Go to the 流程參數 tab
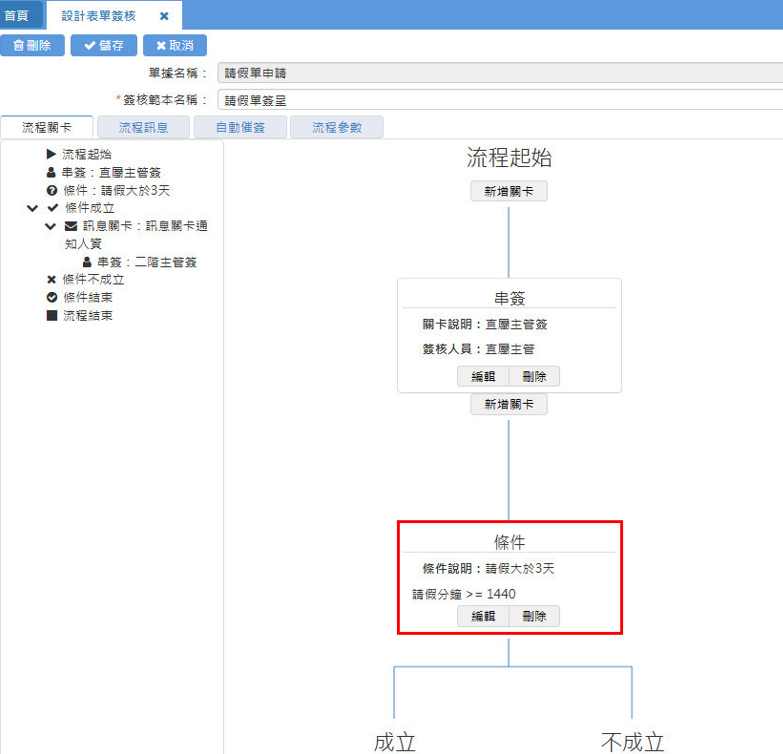783x754 pixels. point(336,128)
